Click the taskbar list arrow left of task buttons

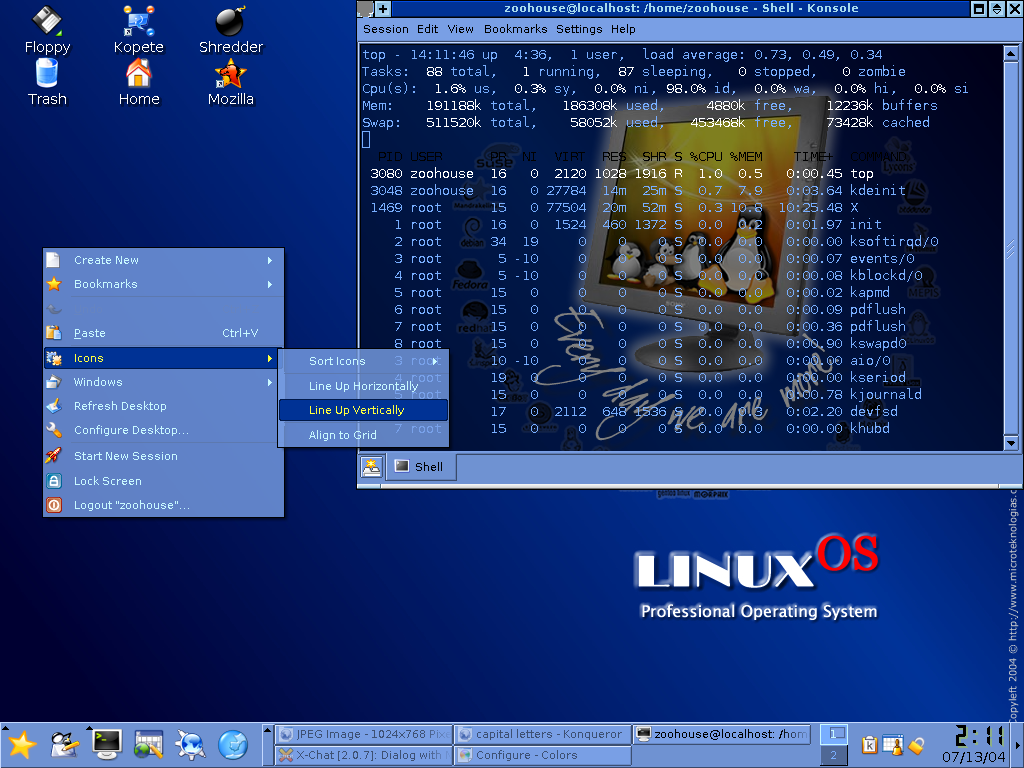(267, 730)
